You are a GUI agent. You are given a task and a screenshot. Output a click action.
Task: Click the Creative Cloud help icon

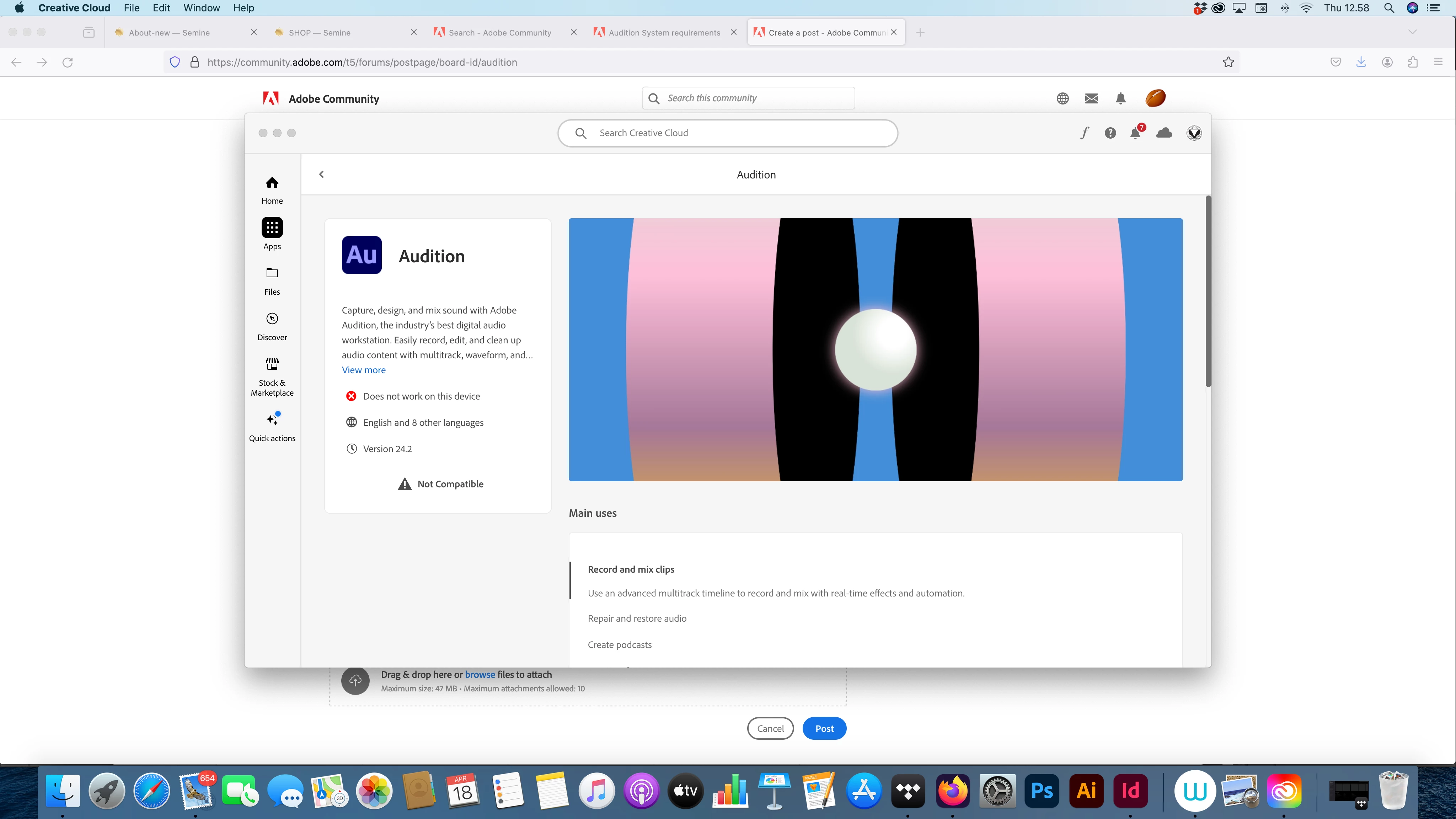click(1110, 133)
